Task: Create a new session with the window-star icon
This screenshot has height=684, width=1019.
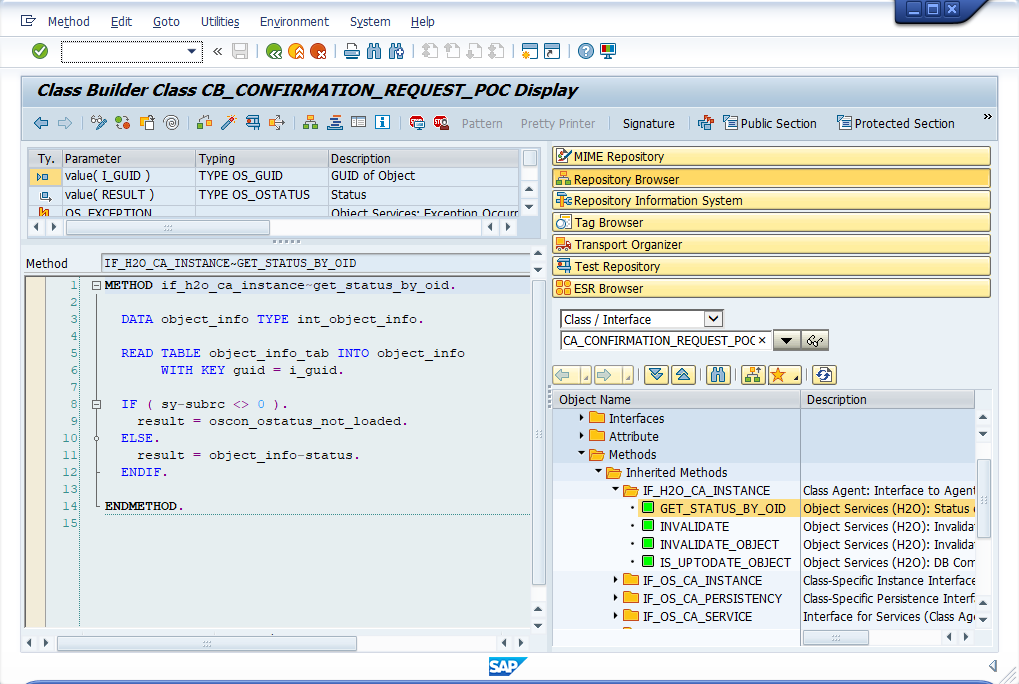Action: click(530, 51)
